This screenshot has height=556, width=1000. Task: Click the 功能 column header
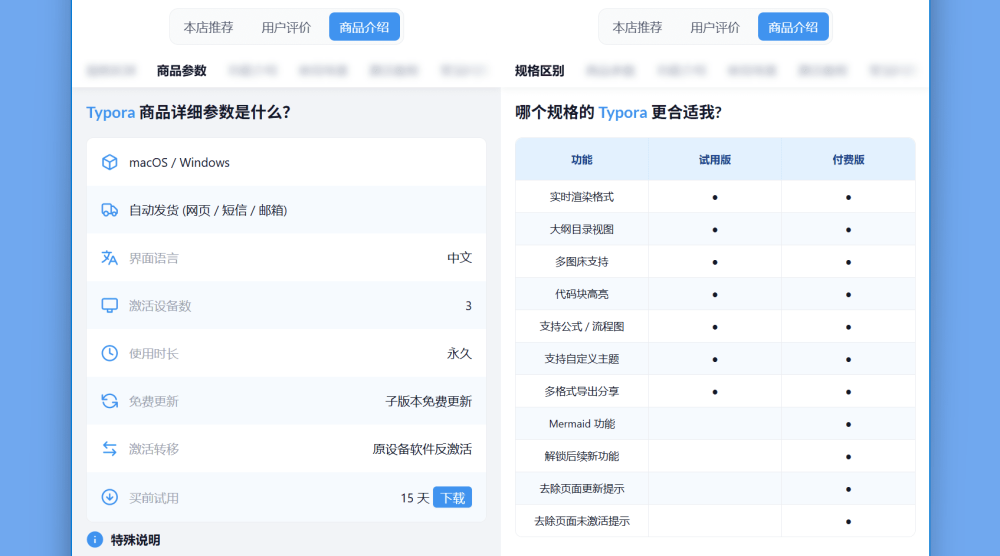coord(582,159)
